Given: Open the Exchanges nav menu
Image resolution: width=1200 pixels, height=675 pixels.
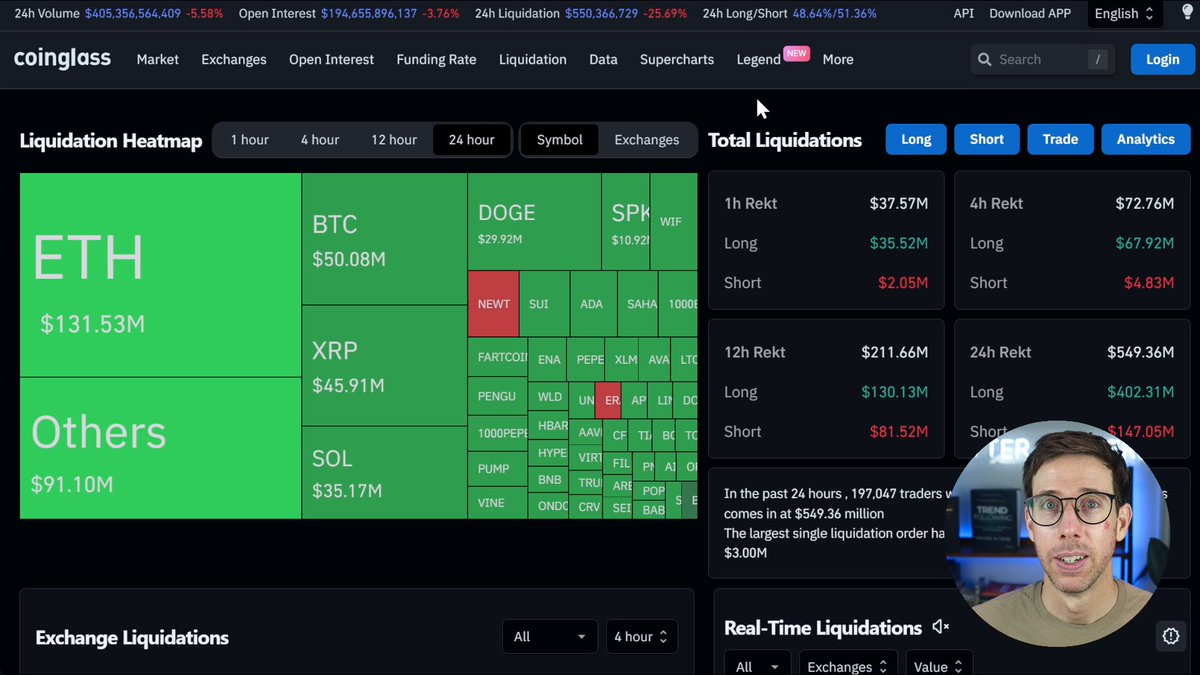Looking at the screenshot, I should (234, 60).
